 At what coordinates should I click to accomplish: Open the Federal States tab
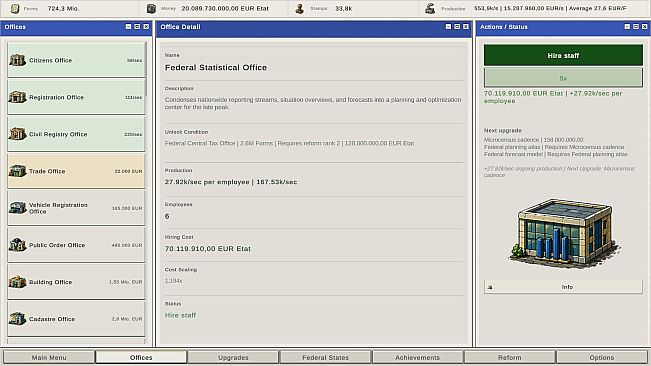tap(326, 357)
